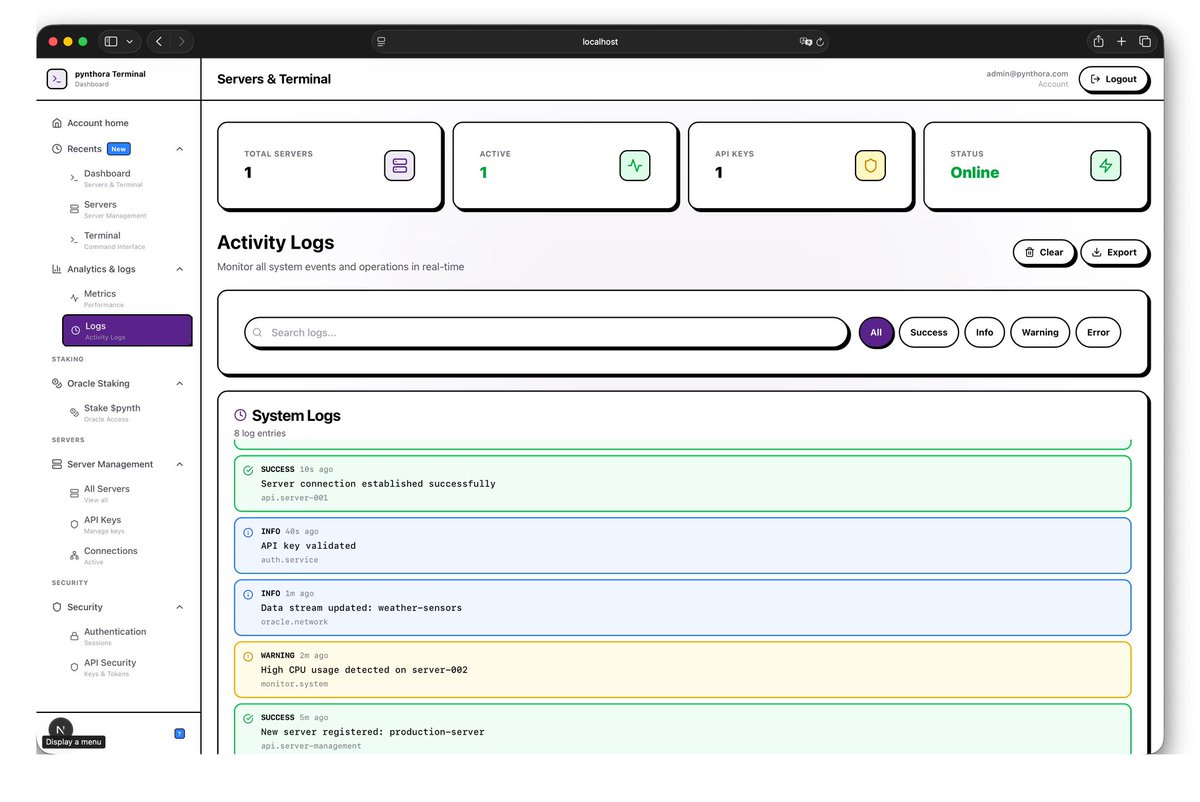Collapse the Analytics & logs section

point(180,269)
